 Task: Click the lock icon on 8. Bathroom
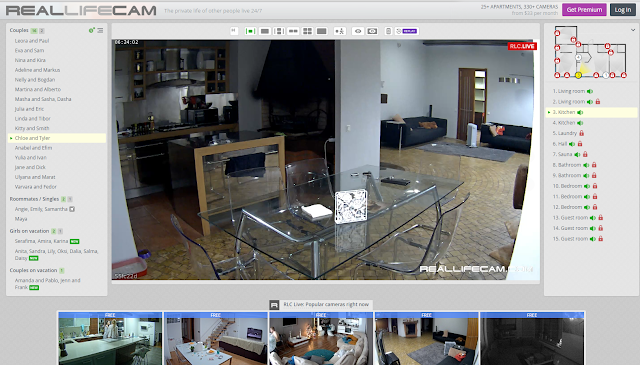click(594, 165)
